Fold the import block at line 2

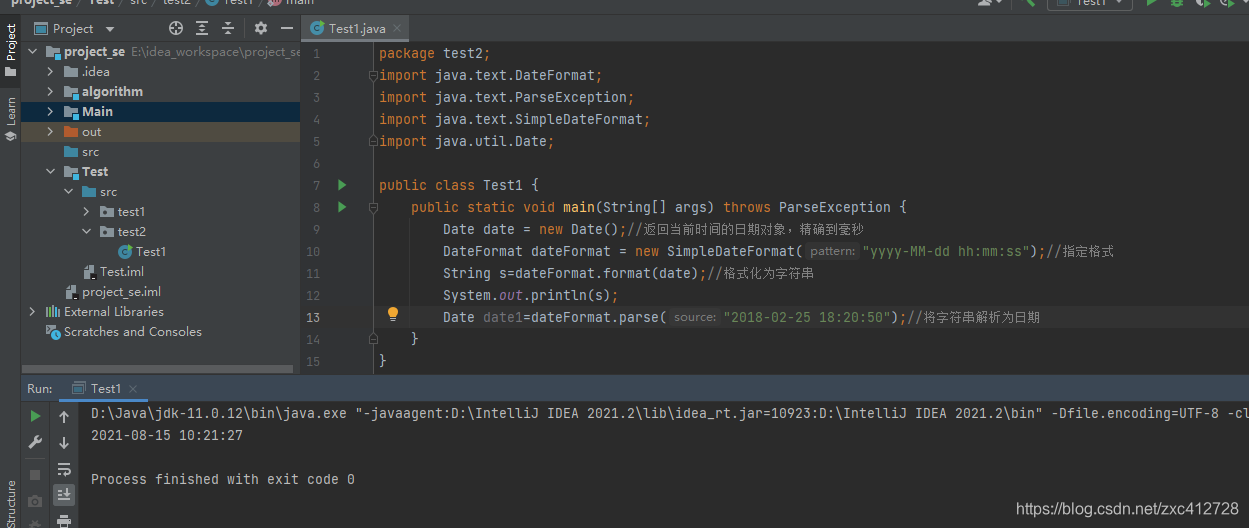click(x=373, y=76)
